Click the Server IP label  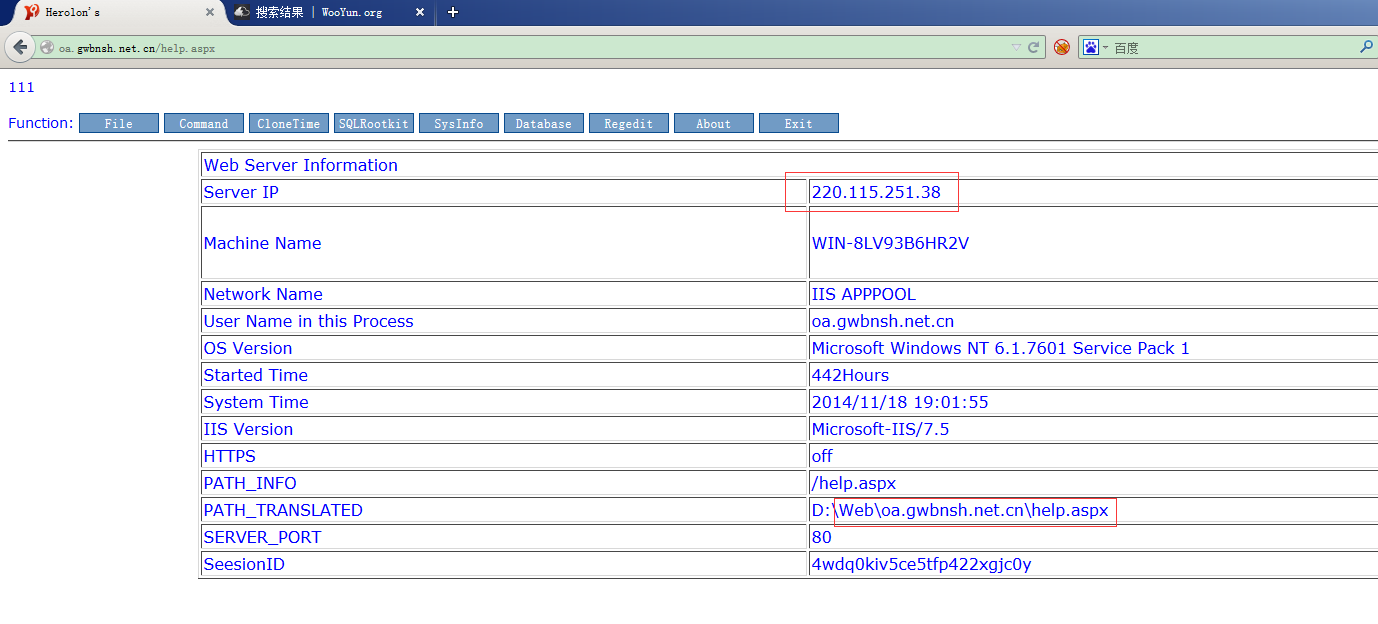point(241,192)
